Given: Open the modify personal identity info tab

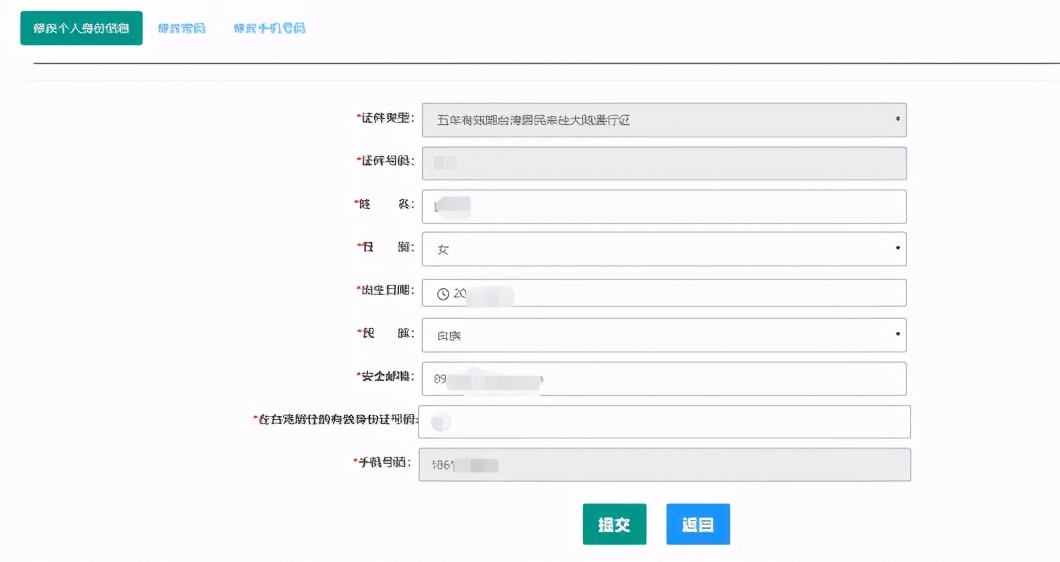Looking at the screenshot, I should (81, 28).
